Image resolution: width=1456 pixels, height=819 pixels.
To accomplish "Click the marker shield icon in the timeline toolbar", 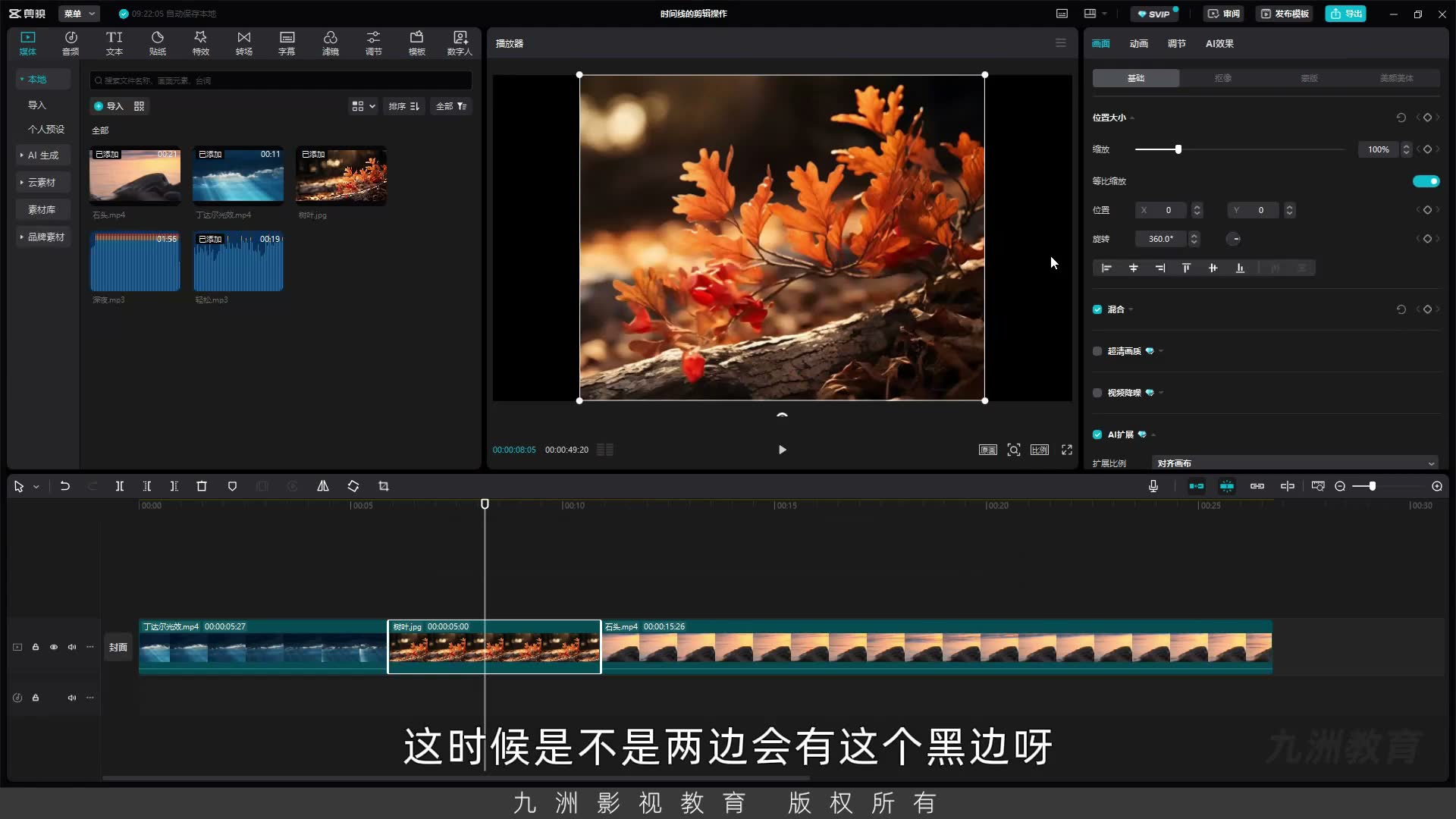I will tap(232, 486).
